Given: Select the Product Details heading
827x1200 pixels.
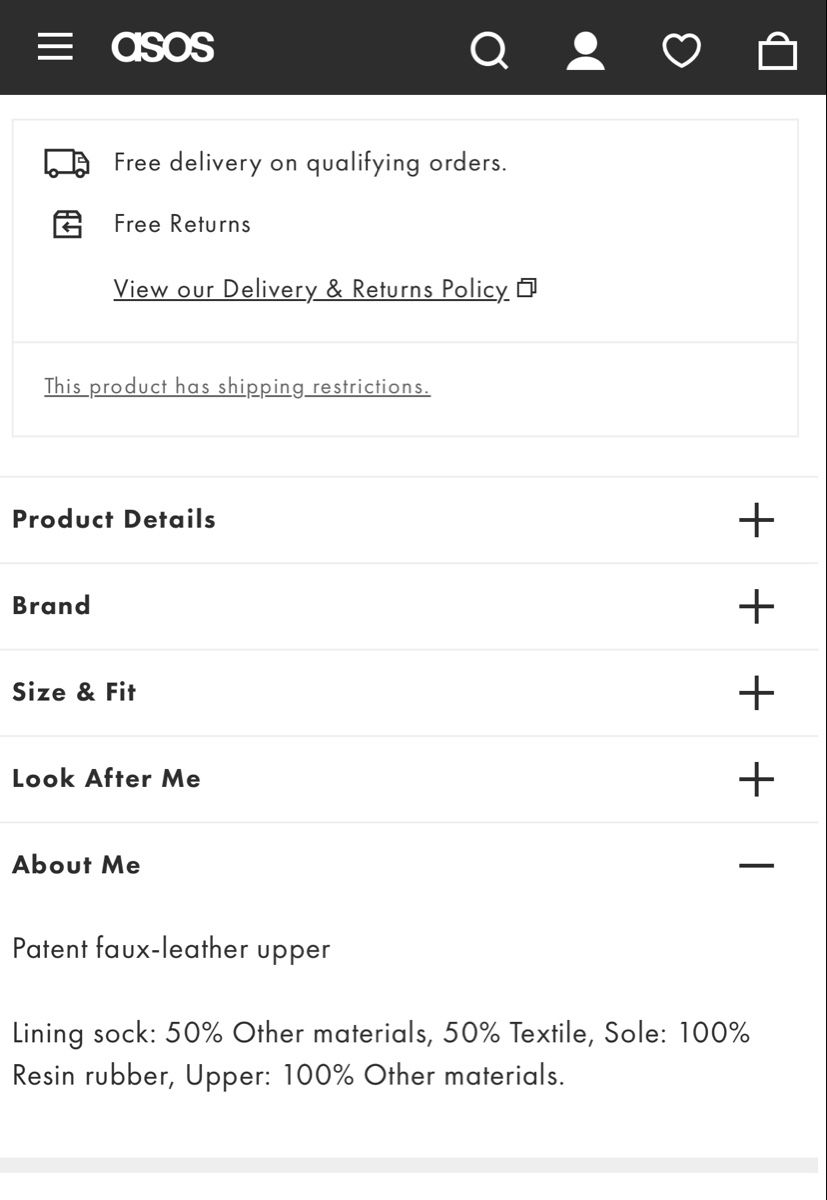Looking at the screenshot, I should [114, 519].
